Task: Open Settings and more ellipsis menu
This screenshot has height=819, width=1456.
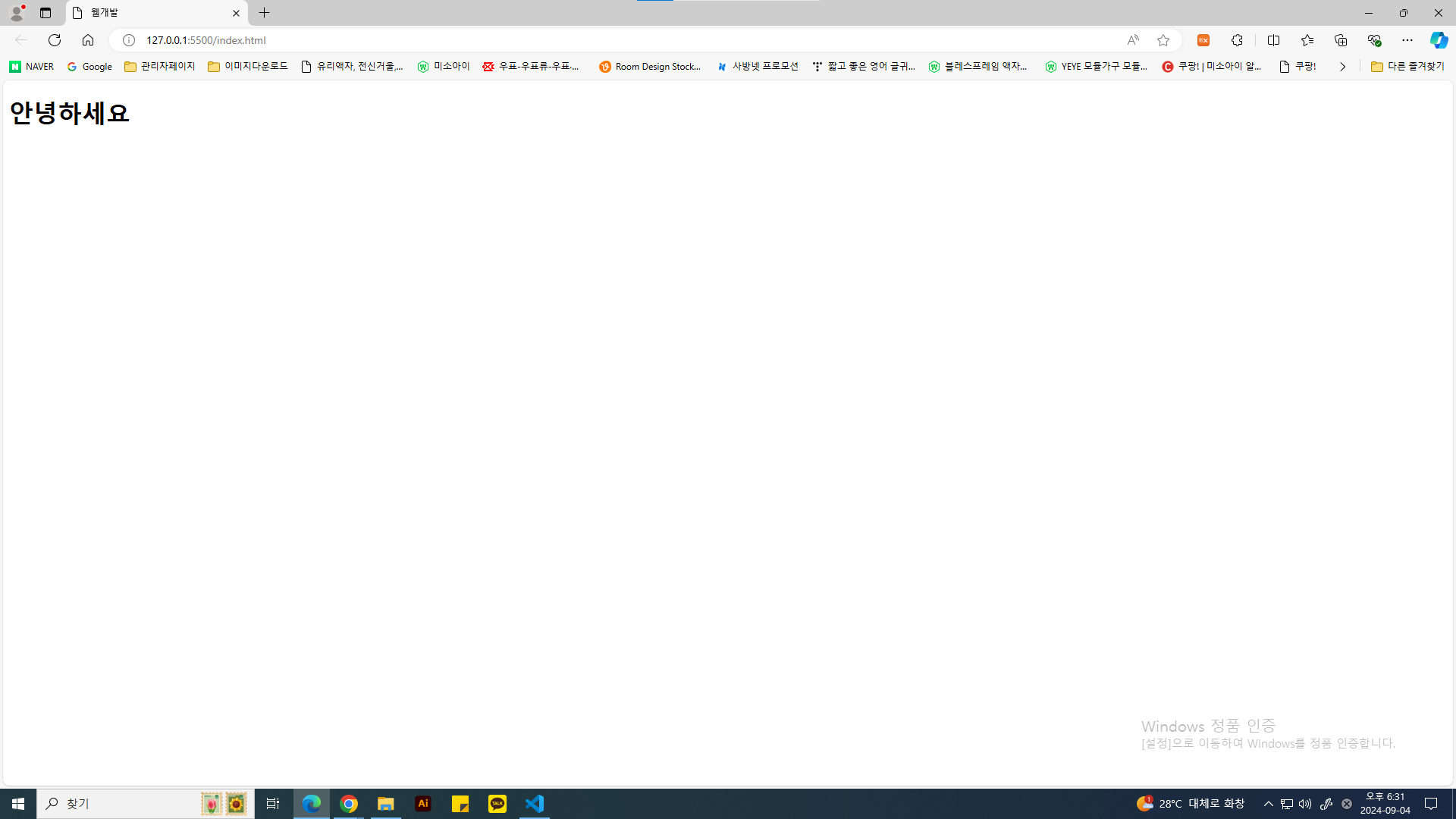Action: [1407, 40]
